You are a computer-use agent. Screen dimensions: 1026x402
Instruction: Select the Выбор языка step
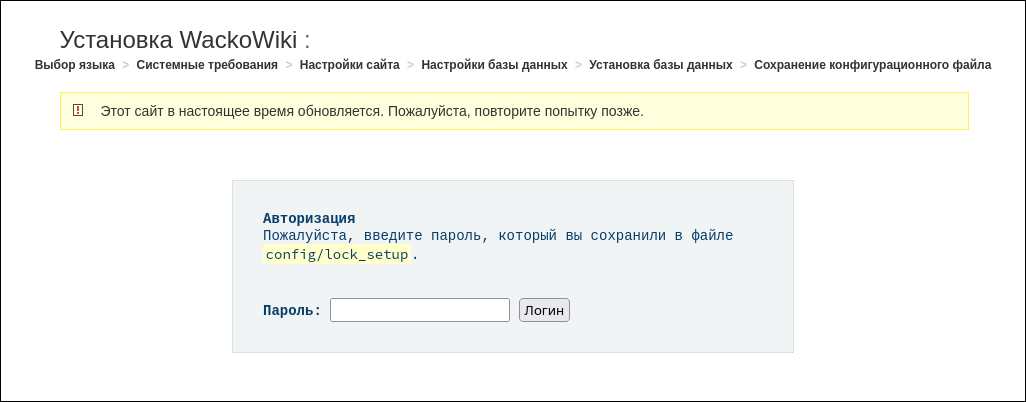click(75, 65)
